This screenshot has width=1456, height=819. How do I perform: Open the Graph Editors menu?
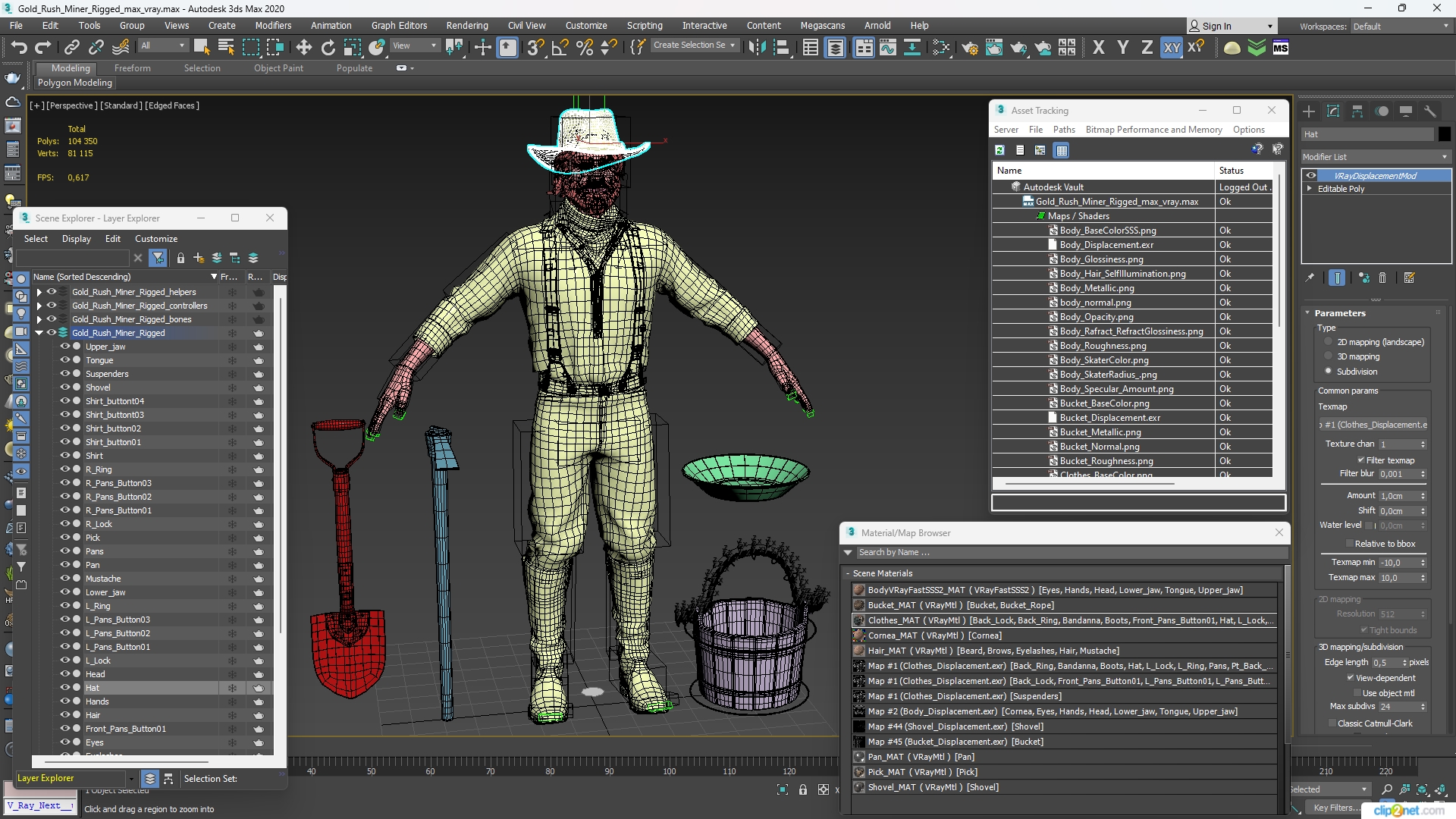pos(399,26)
